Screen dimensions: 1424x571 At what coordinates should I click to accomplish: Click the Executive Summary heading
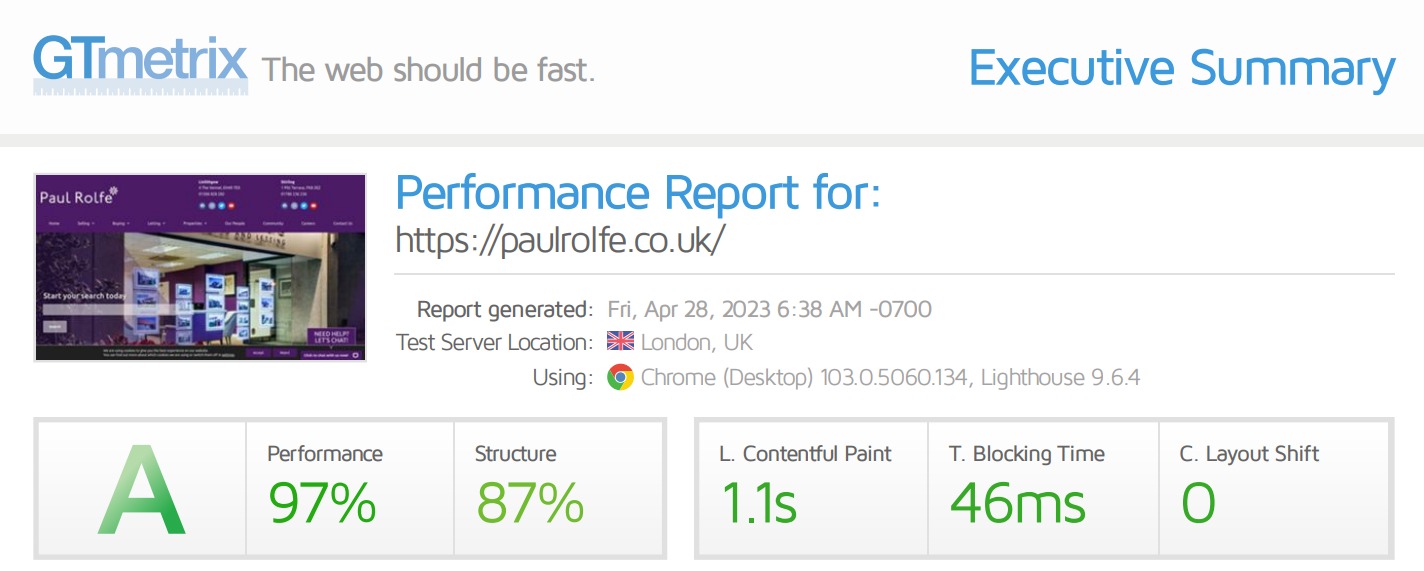pyautogui.click(x=1181, y=68)
